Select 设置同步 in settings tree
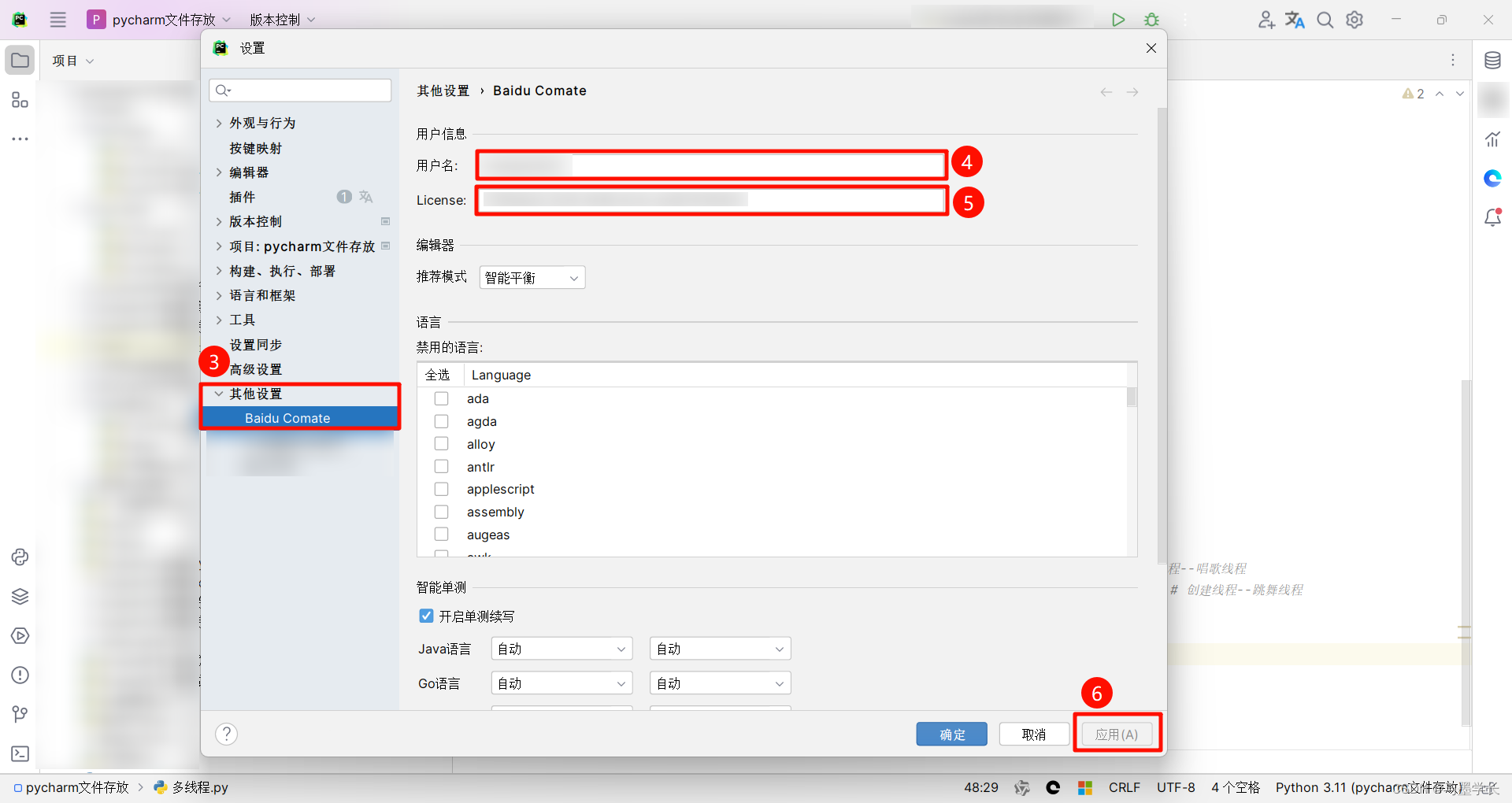Viewport: 1512px width, 803px height. coord(255,345)
